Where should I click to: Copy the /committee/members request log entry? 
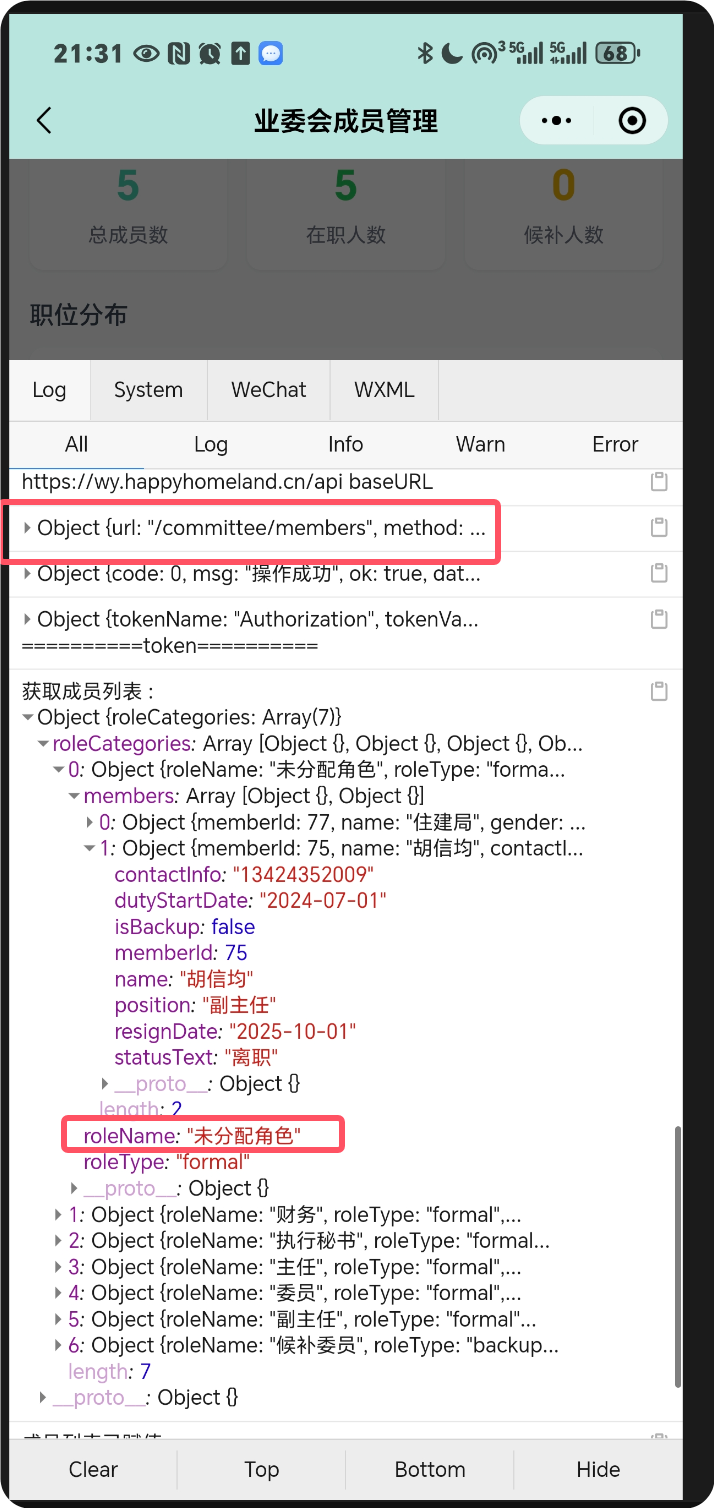coord(659,527)
